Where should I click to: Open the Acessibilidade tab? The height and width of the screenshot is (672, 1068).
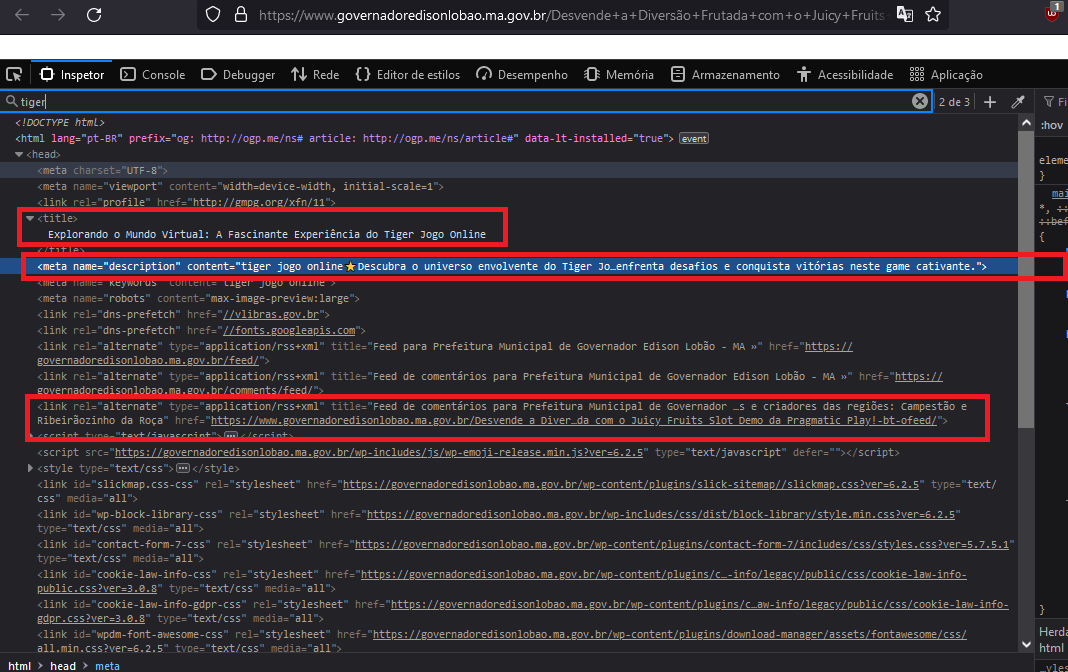[845, 74]
